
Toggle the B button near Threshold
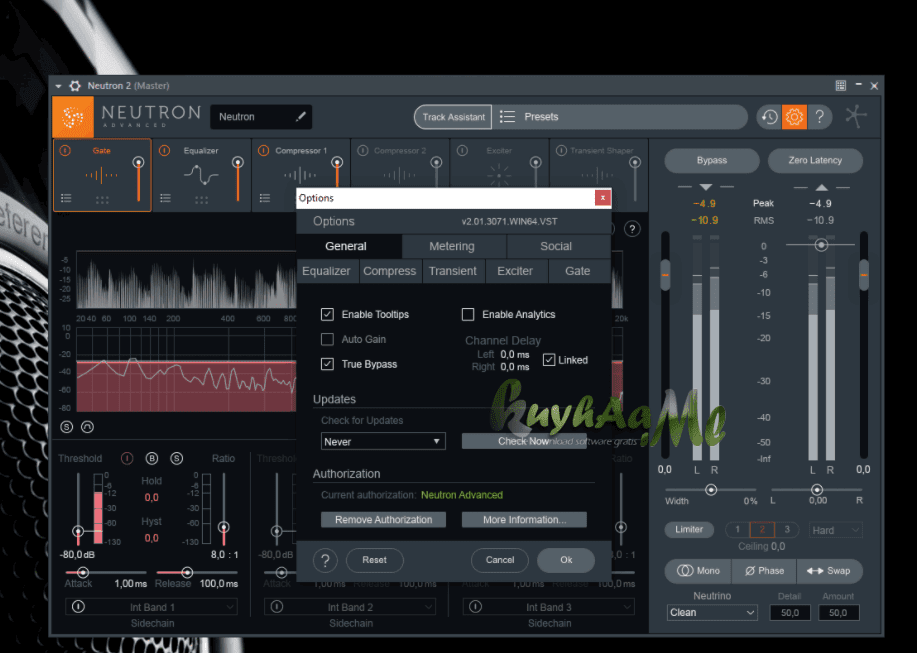click(151, 458)
